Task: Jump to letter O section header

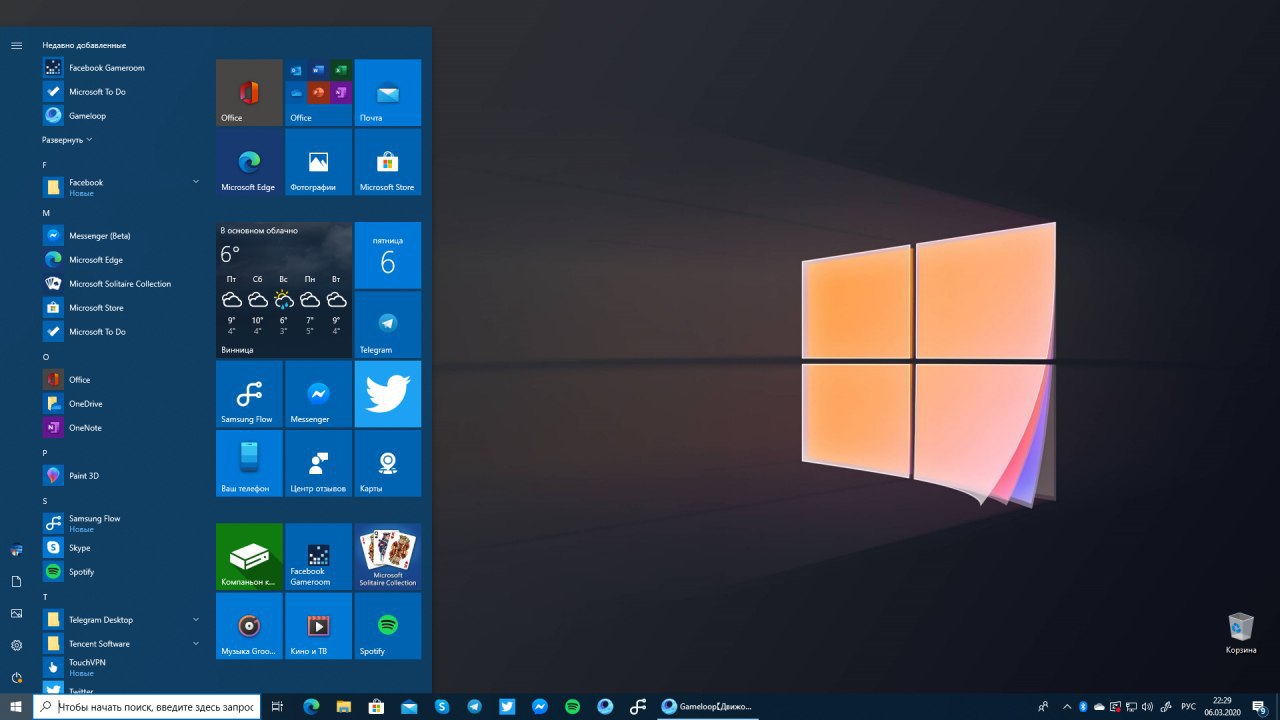Action: click(46, 357)
